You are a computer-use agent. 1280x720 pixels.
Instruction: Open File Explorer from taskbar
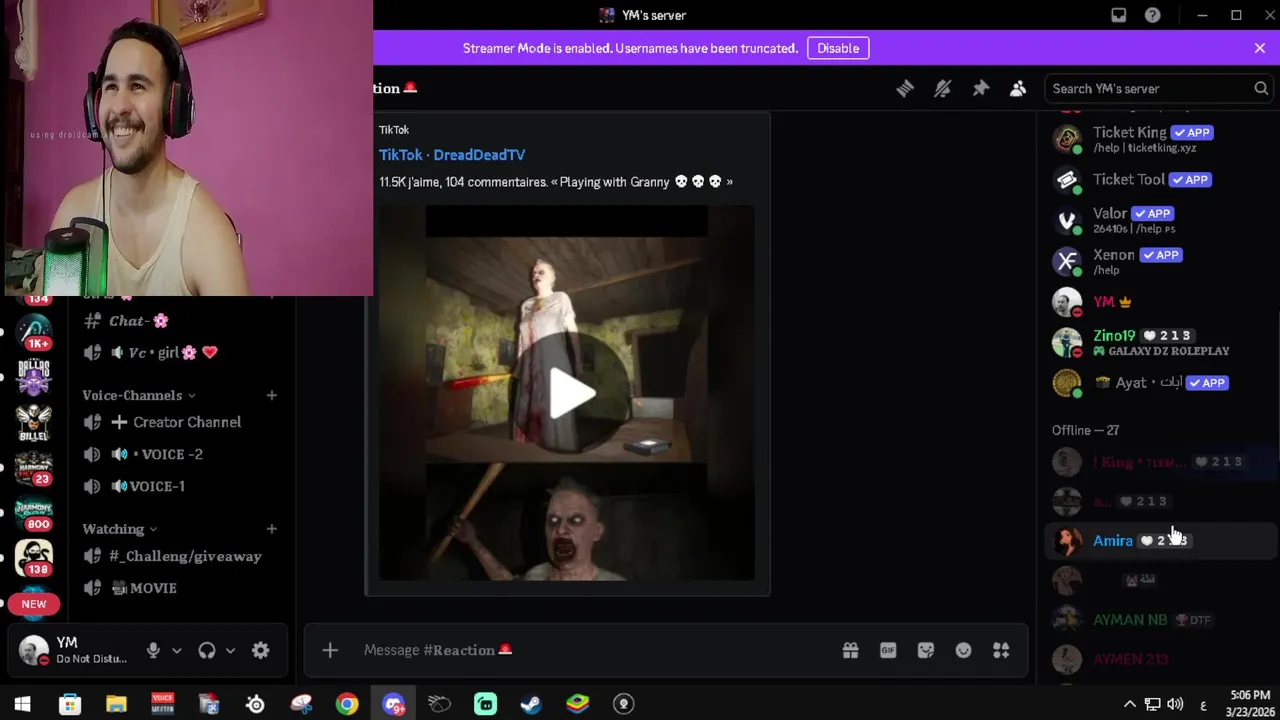point(116,704)
